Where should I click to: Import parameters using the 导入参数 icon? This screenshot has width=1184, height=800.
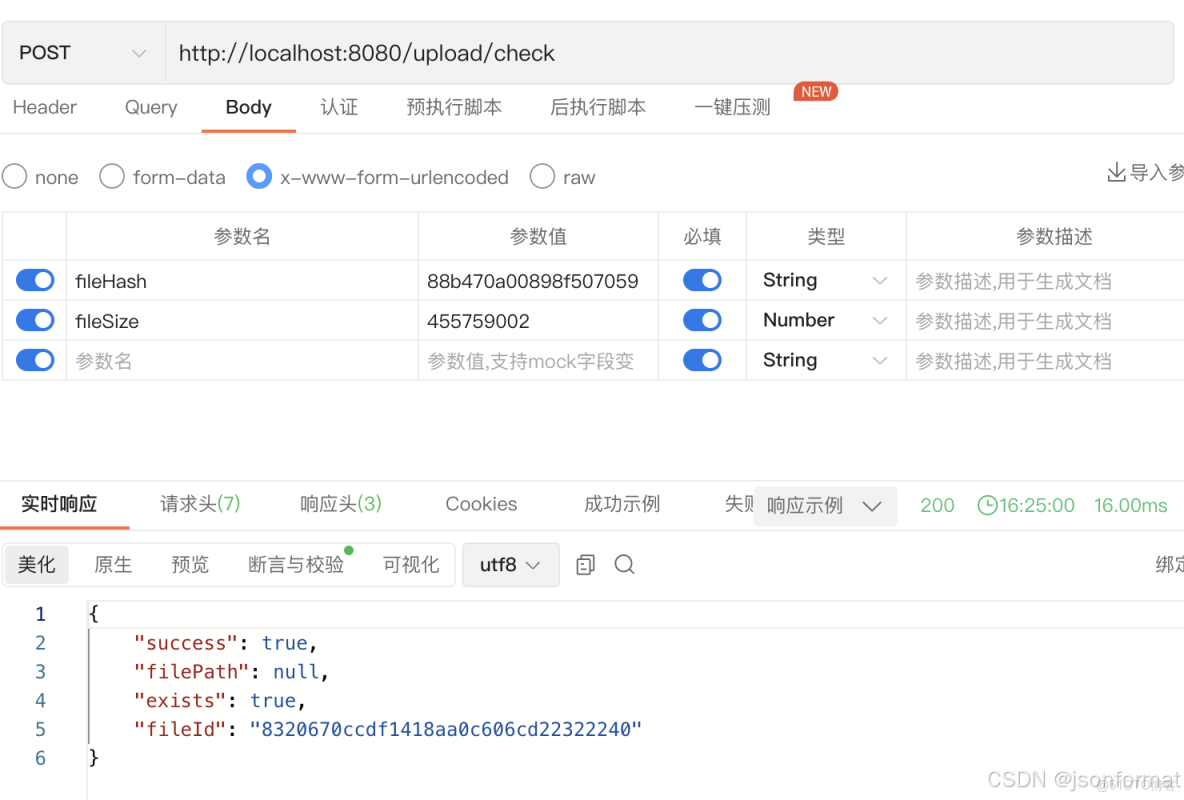point(1117,172)
